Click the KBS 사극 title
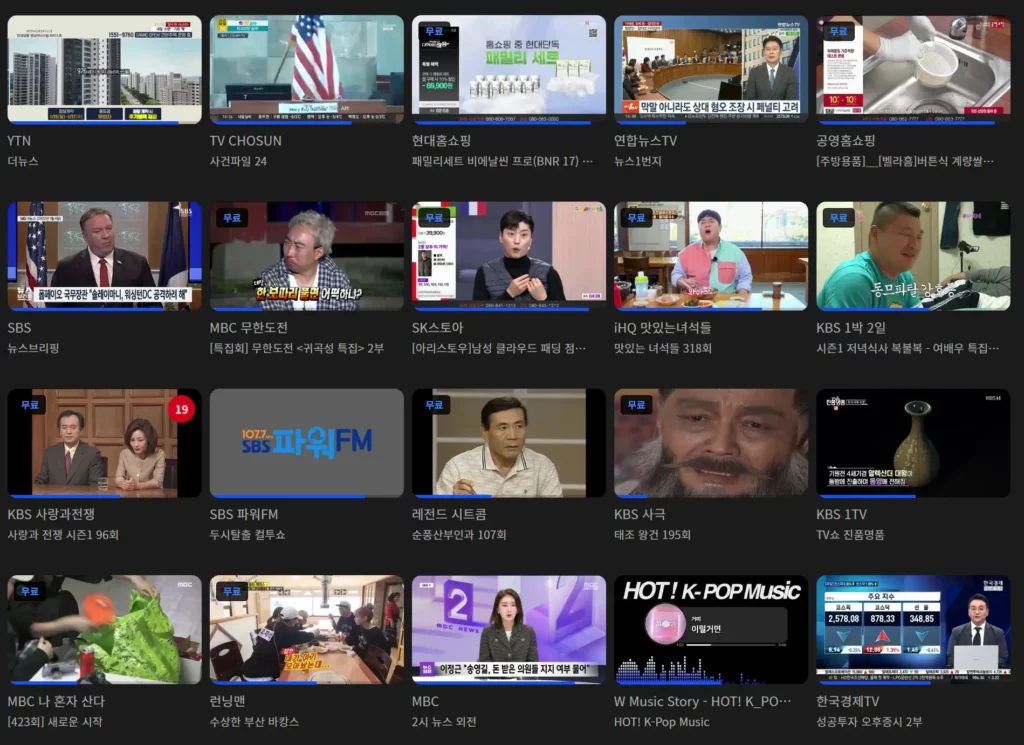 click(640, 515)
